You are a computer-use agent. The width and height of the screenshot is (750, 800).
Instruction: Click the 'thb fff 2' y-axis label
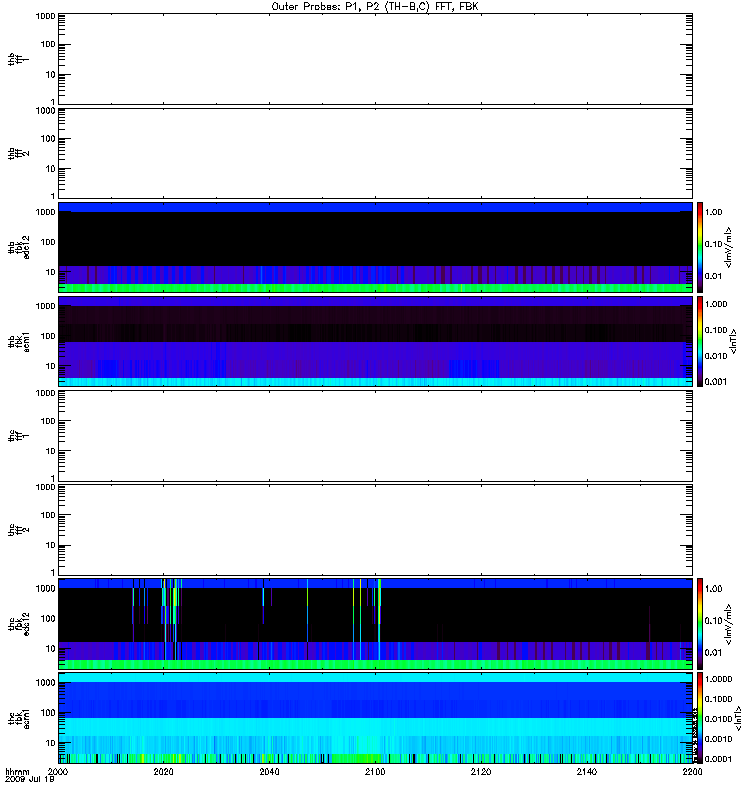pyautogui.click(x=18, y=154)
